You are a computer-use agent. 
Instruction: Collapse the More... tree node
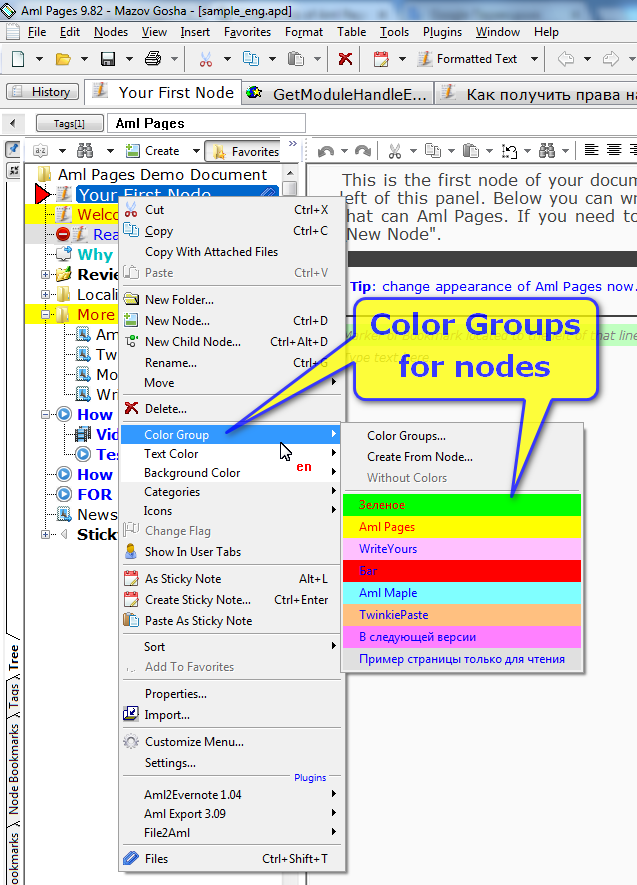point(45,314)
